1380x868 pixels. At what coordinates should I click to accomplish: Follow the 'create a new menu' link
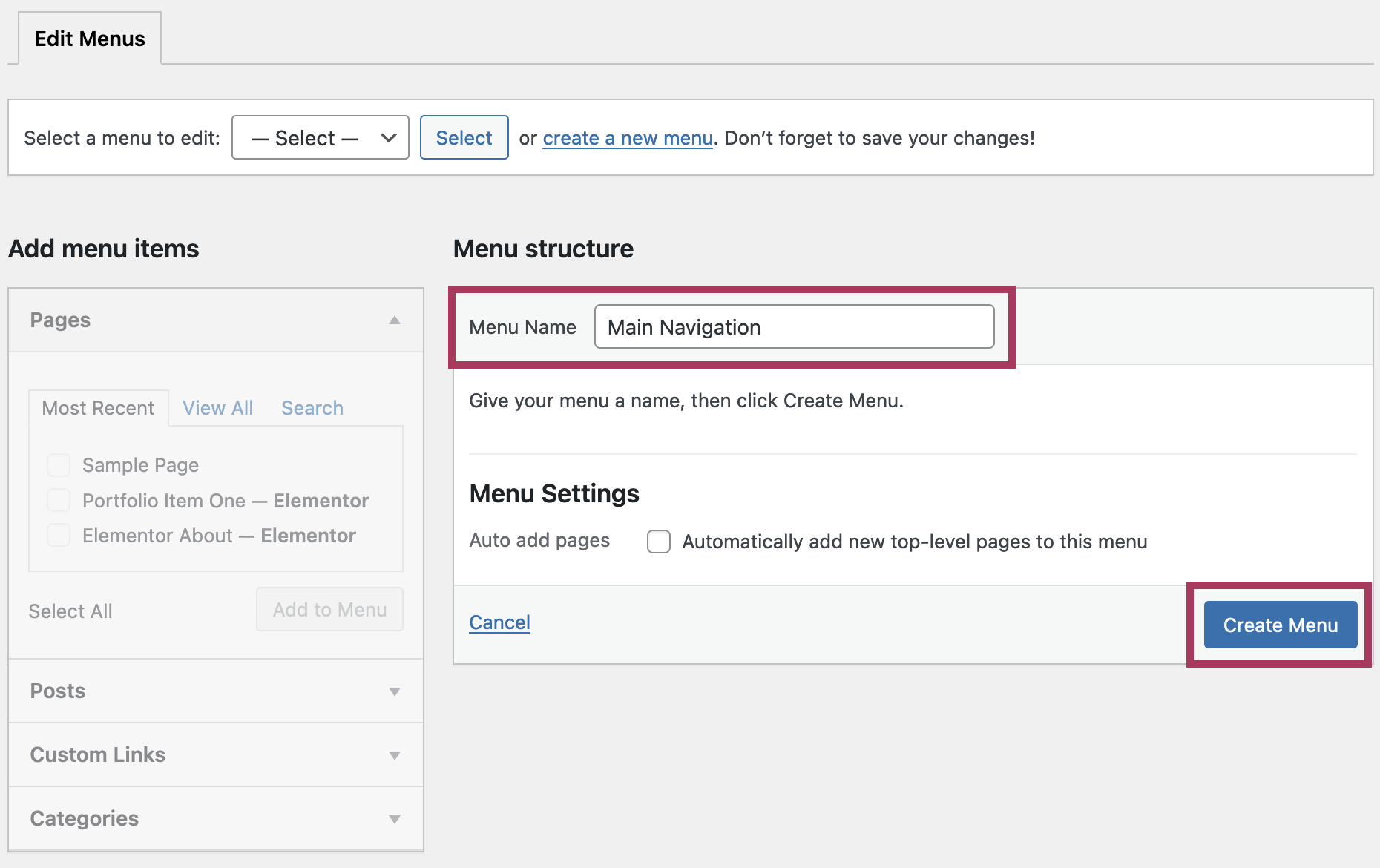(627, 139)
